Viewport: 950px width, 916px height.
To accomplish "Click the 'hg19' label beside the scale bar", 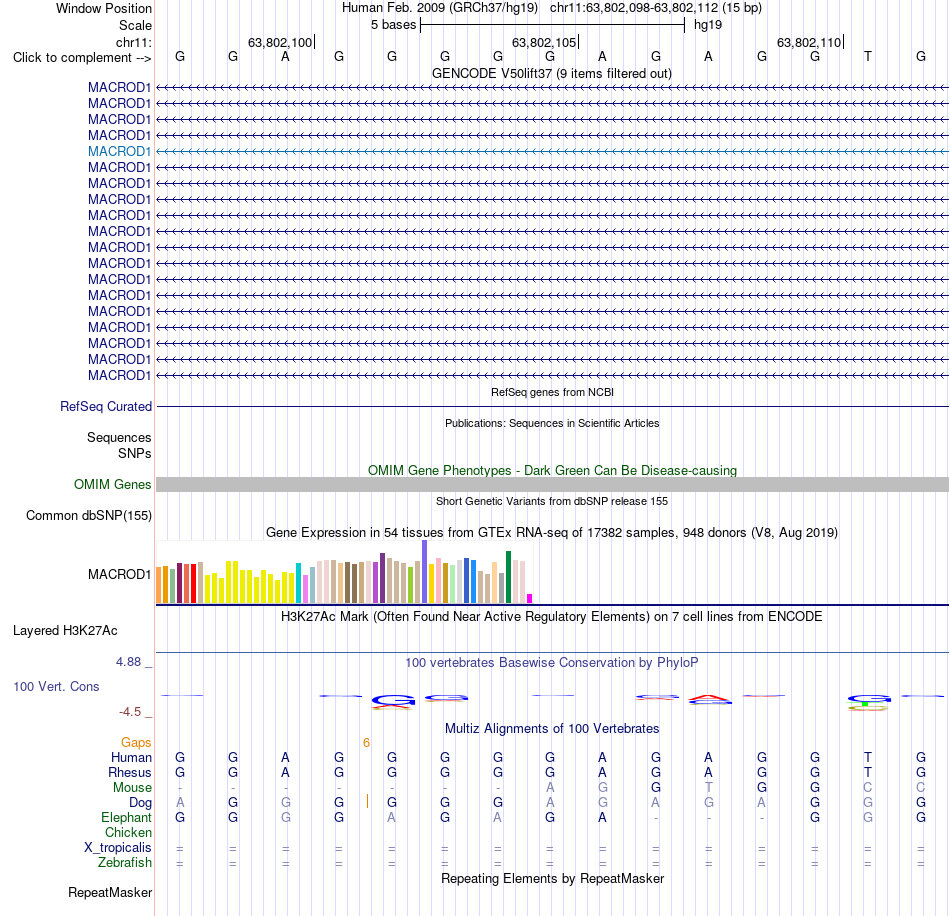I will click(708, 25).
